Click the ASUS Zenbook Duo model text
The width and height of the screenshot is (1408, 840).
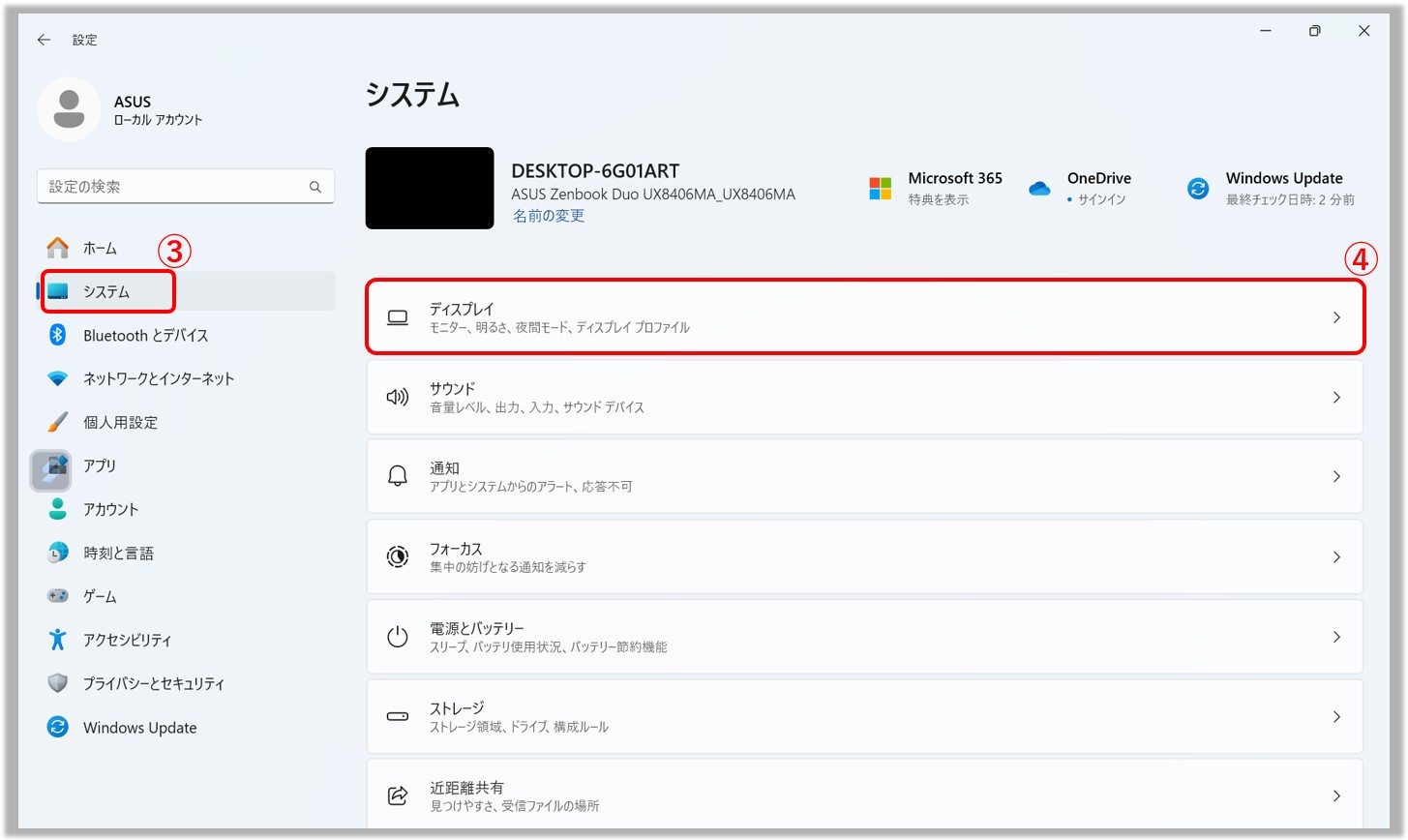point(653,195)
